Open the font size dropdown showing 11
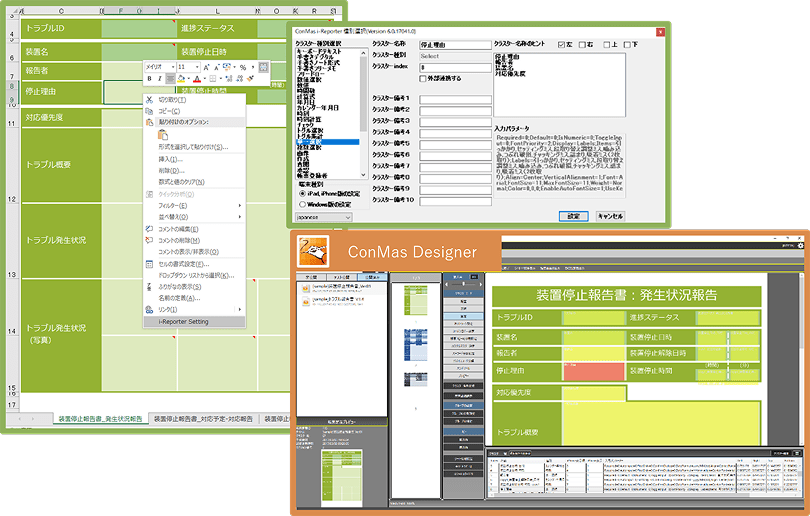Image resolution: width=810 pixels, height=516 pixels. point(197,67)
